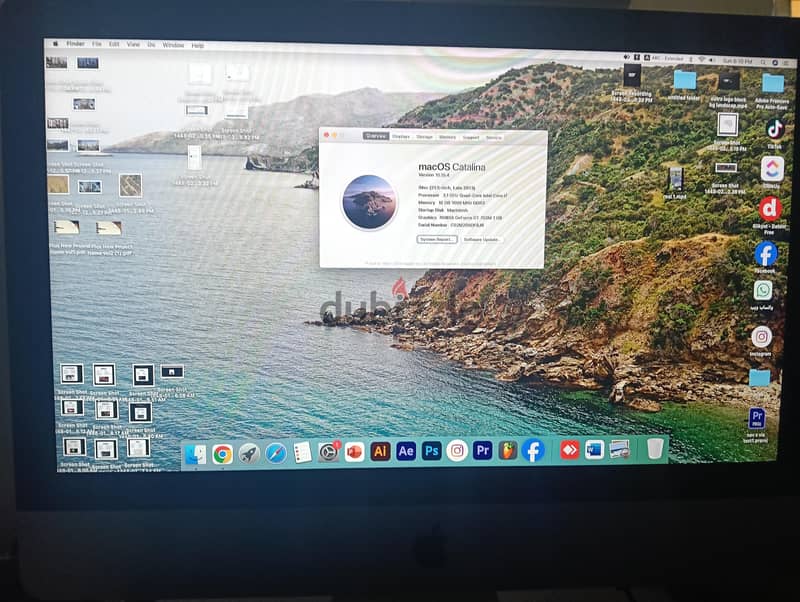Open System Preferences with update badge
This screenshot has width=800, height=602.
tap(328, 452)
